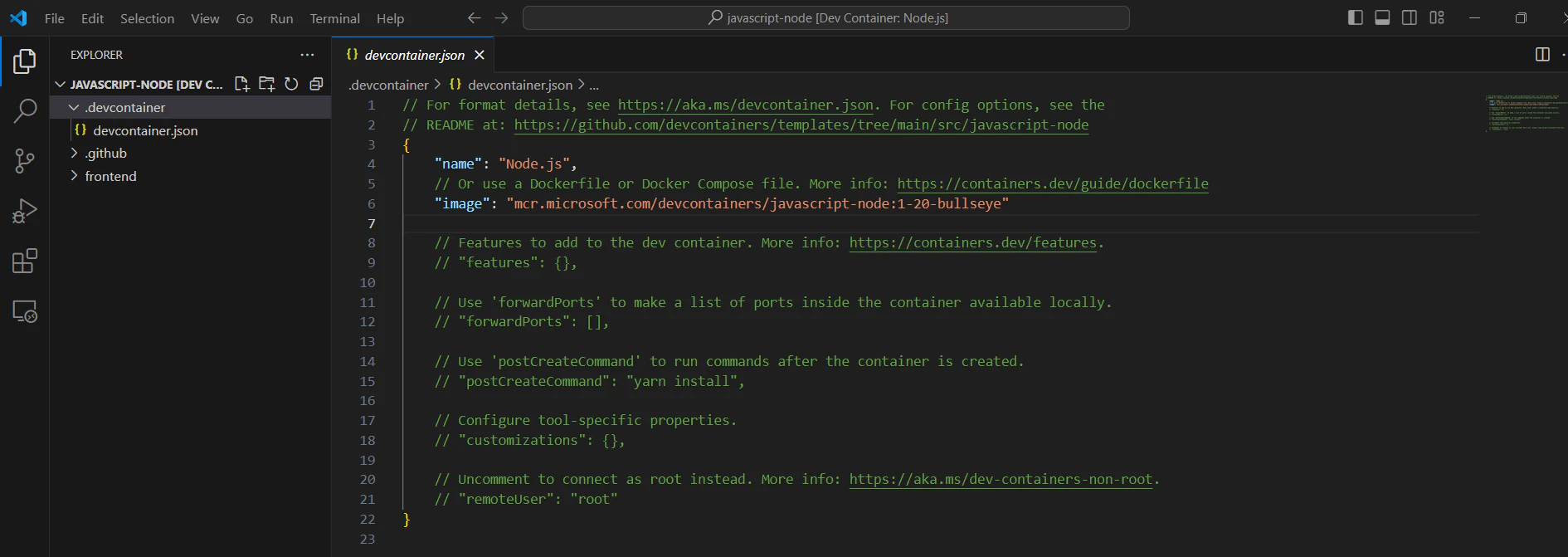
Task: Open the Run and Debug view
Action: point(25,211)
